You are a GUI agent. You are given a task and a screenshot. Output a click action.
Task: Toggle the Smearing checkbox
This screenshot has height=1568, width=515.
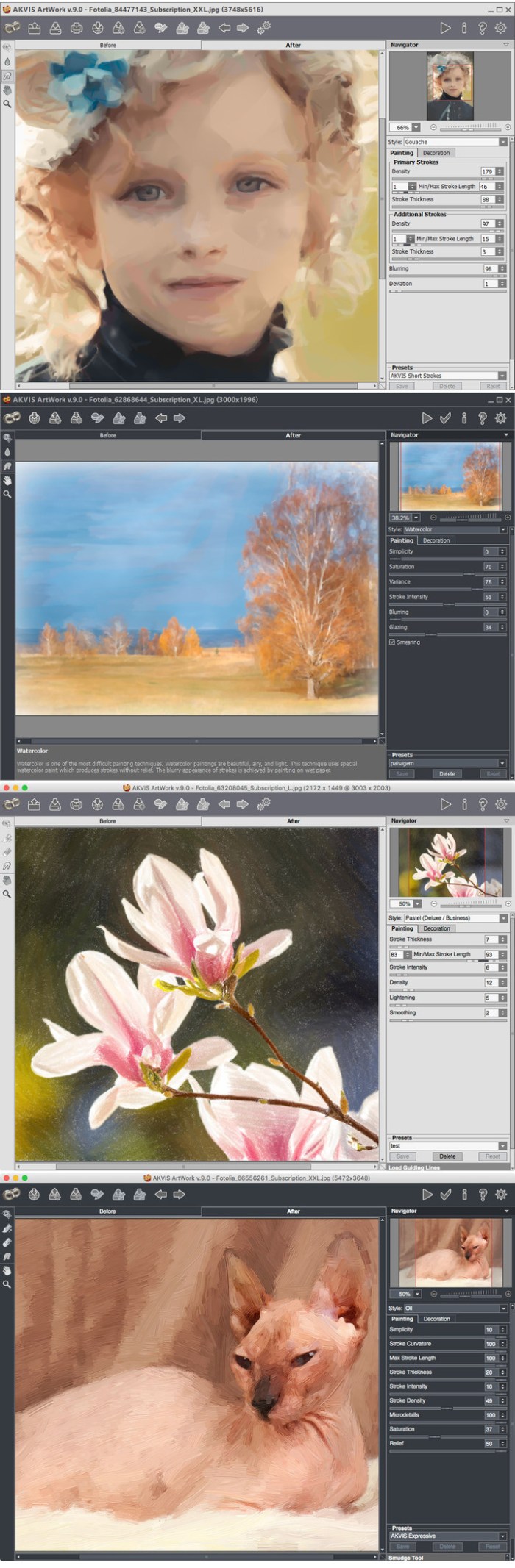coord(391,642)
